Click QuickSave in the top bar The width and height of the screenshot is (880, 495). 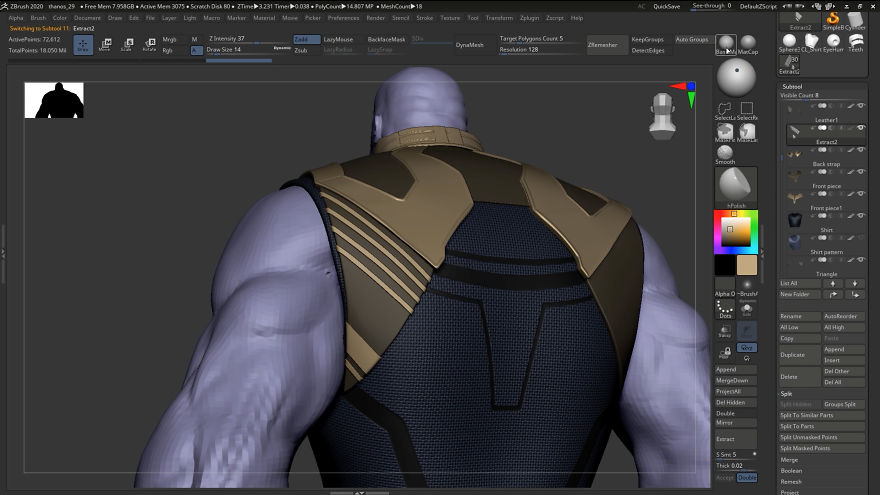(666, 6)
